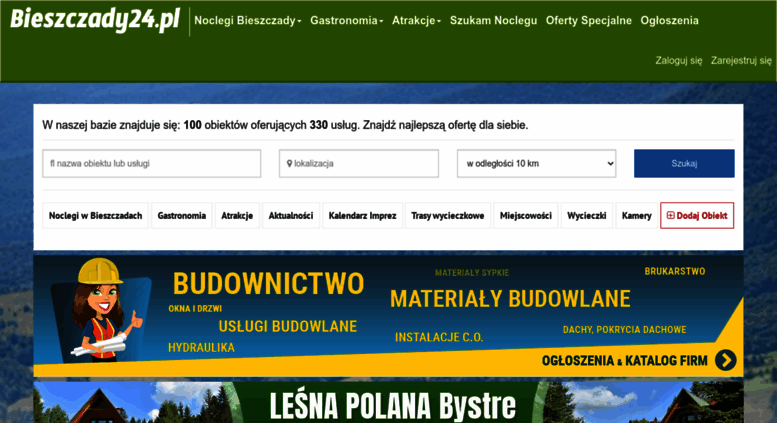Click the Bieszczady24.pl site logo
This screenshot has width=777, height=423.
tap(95, 20)
